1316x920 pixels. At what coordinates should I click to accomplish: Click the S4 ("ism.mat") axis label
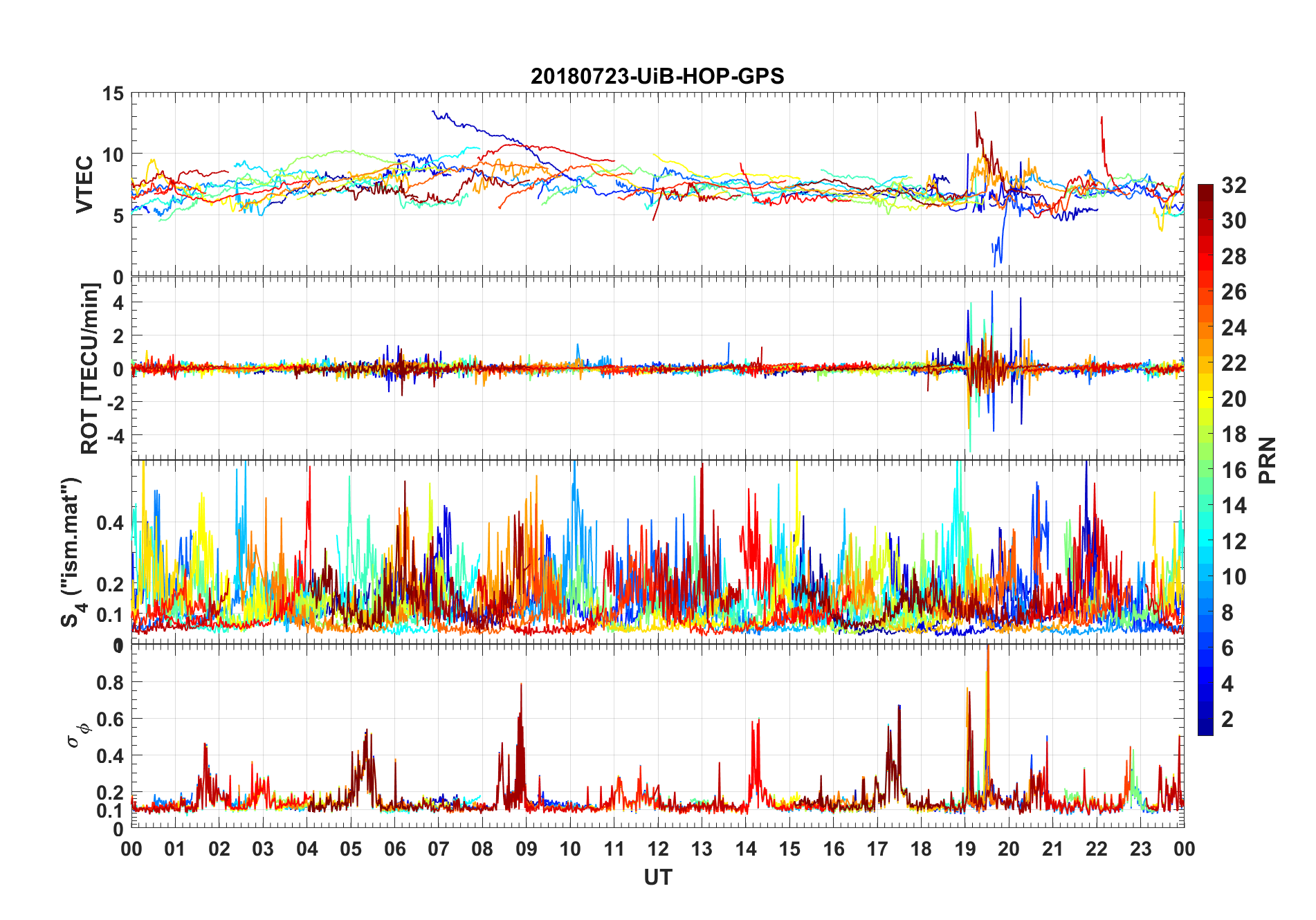tap(73, 552)
